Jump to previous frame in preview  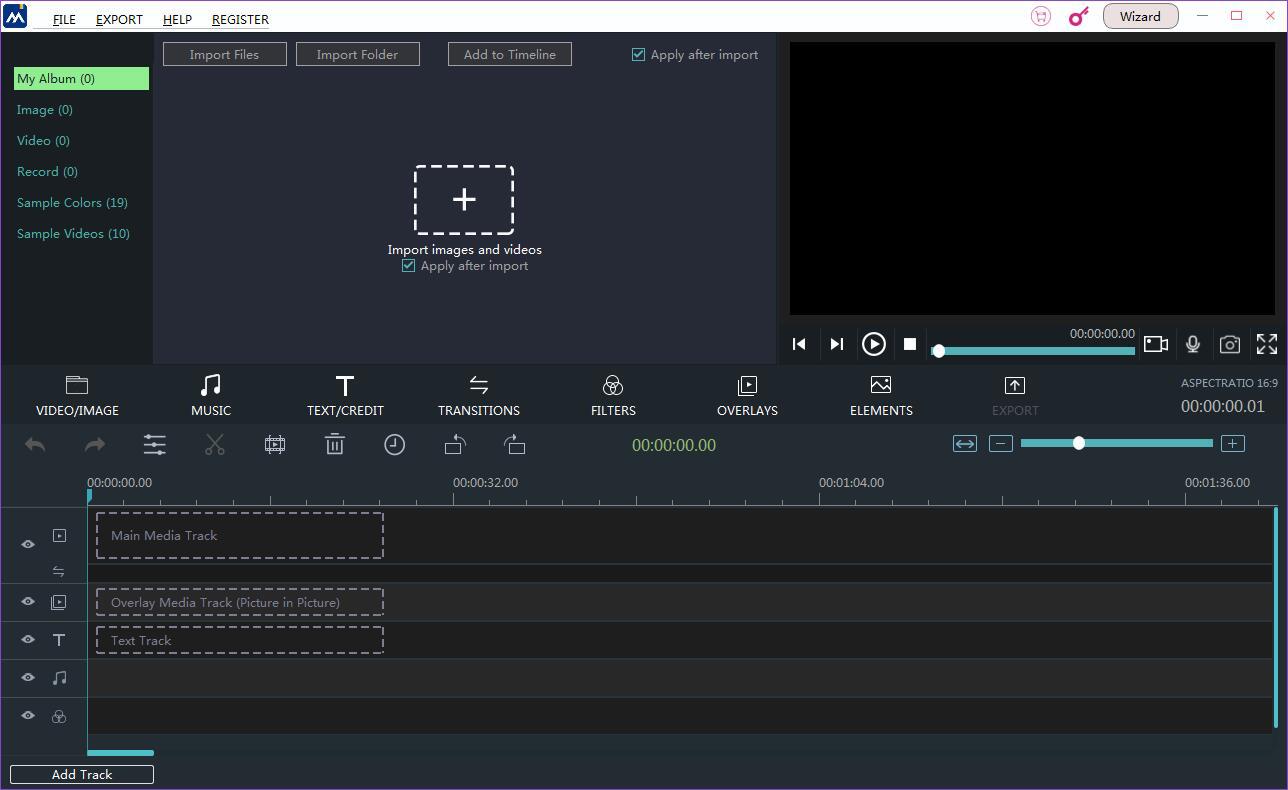[799, 344]
